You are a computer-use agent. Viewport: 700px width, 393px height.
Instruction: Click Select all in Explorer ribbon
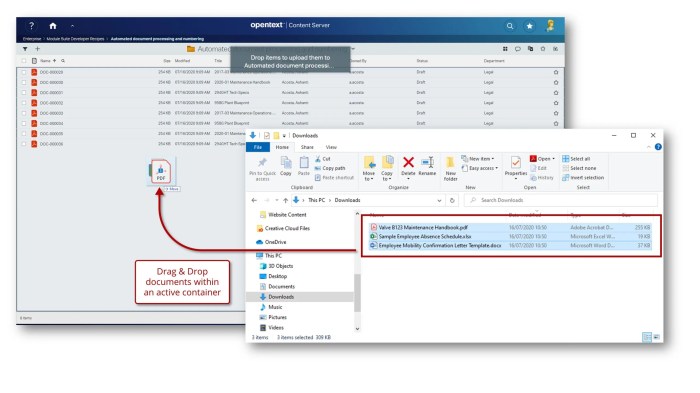point(576,159)
